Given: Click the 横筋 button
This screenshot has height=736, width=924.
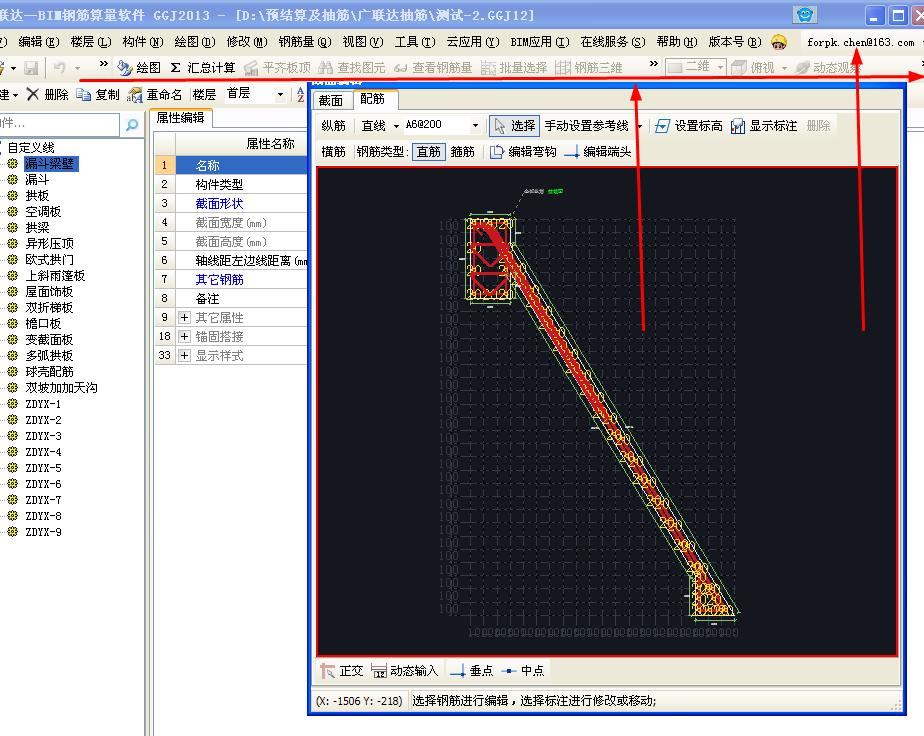Looking at the screenshot, I should point(334,152).
